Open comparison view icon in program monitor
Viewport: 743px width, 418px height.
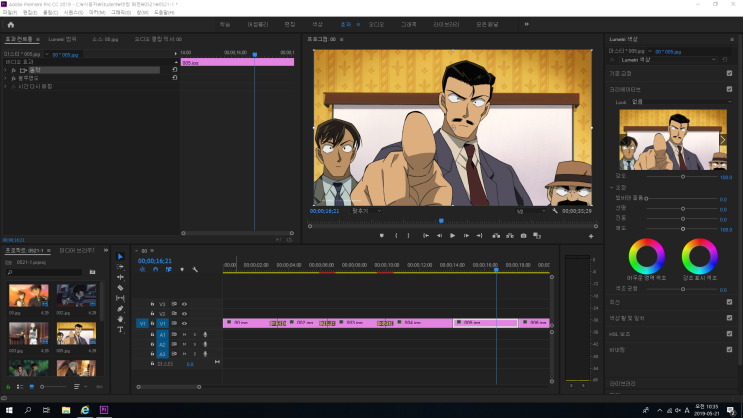click(537, 236)
